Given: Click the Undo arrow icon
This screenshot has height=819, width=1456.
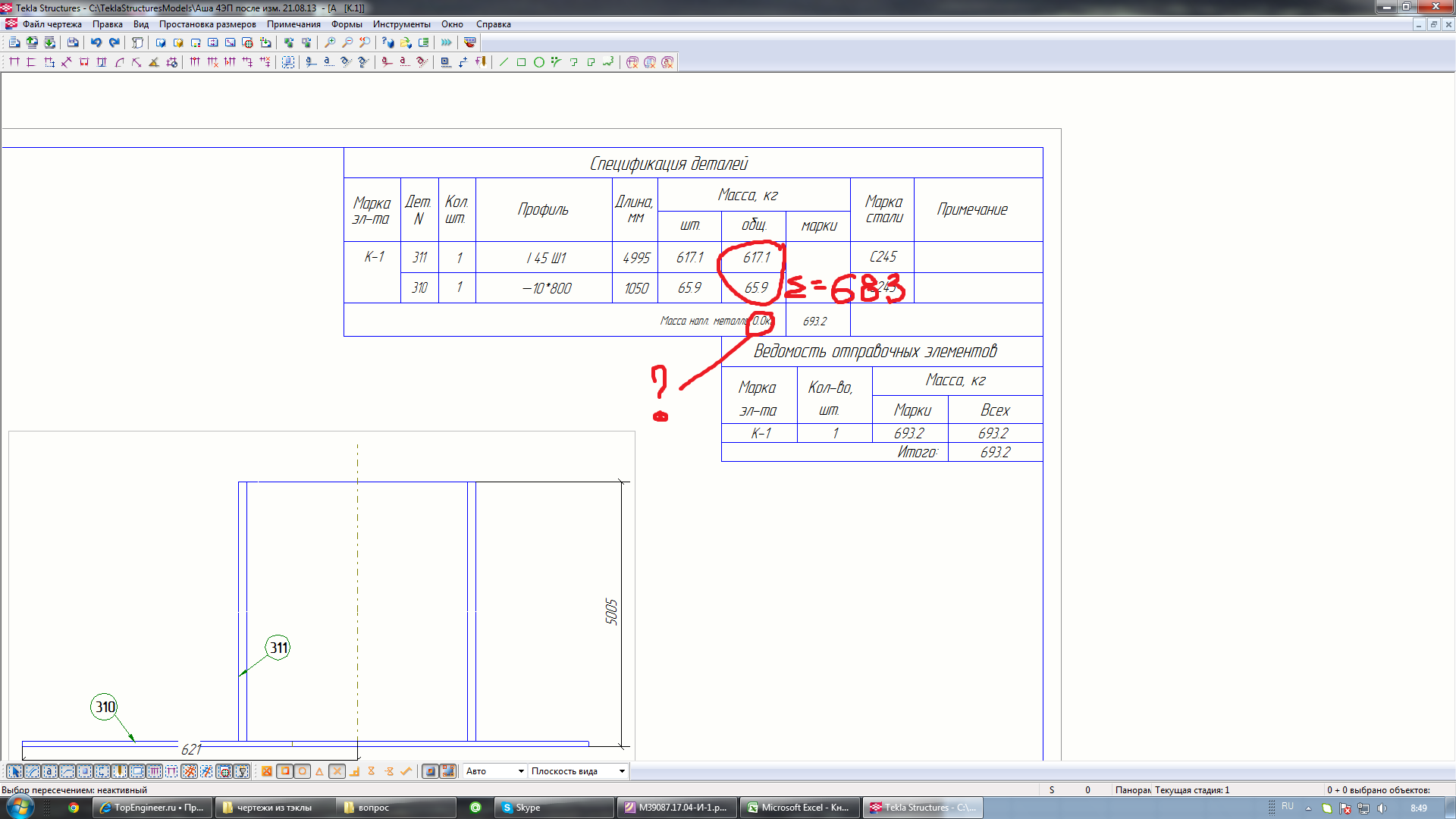Looking at the screenshot, I should coord(96,43).
